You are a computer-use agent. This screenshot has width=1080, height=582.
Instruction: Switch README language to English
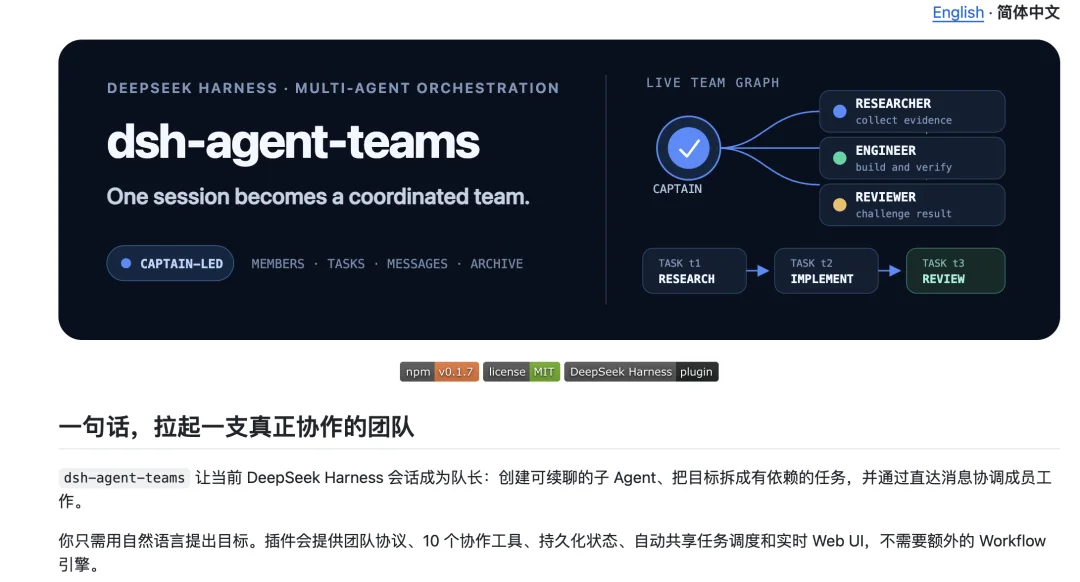pyautogui.click(x=957, y=12)
